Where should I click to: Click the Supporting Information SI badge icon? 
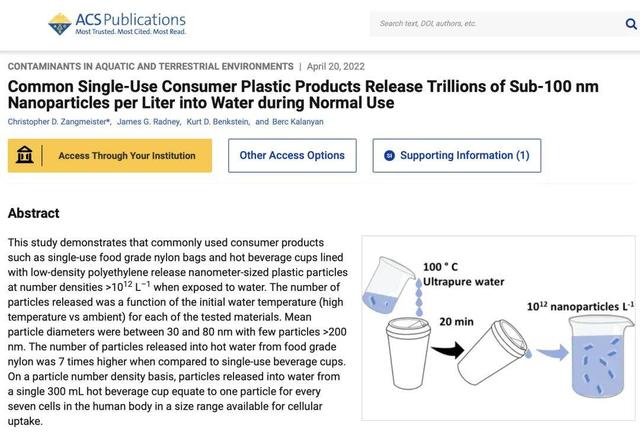point(389,155)
